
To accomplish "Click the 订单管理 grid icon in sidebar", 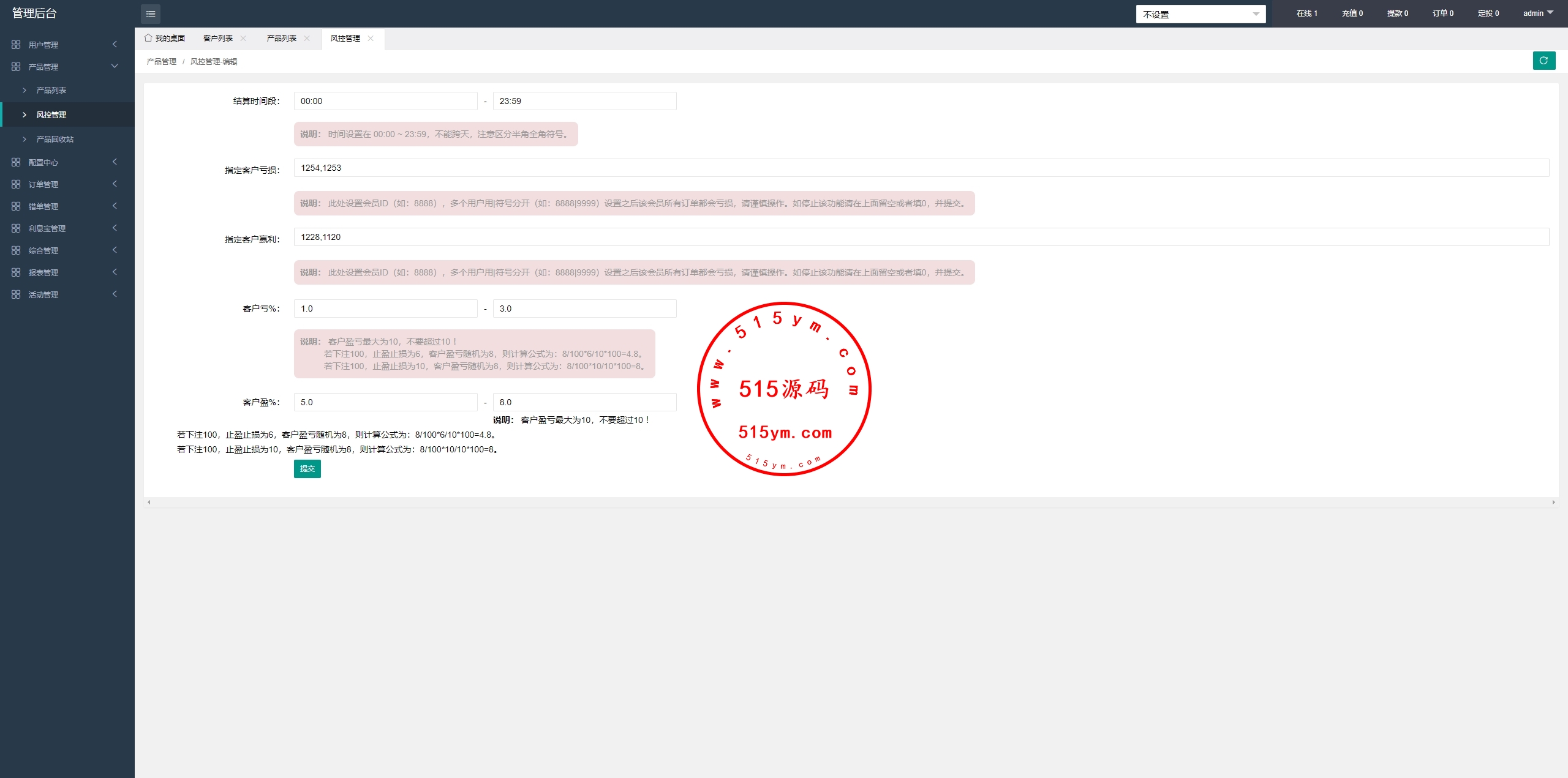I will tap(16, 184).
